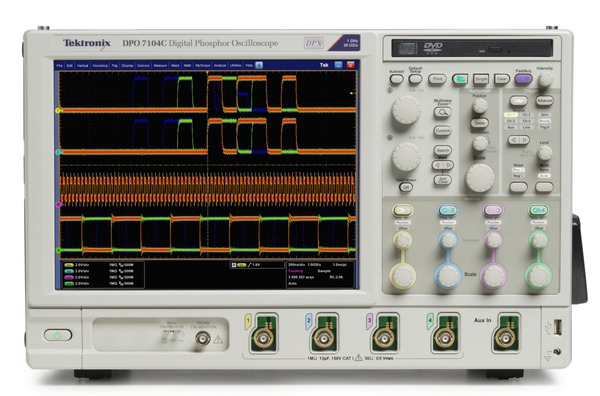The image size is (600, 396).
Task: Click the Mark left/right arrows button
Action: [443, 165]
